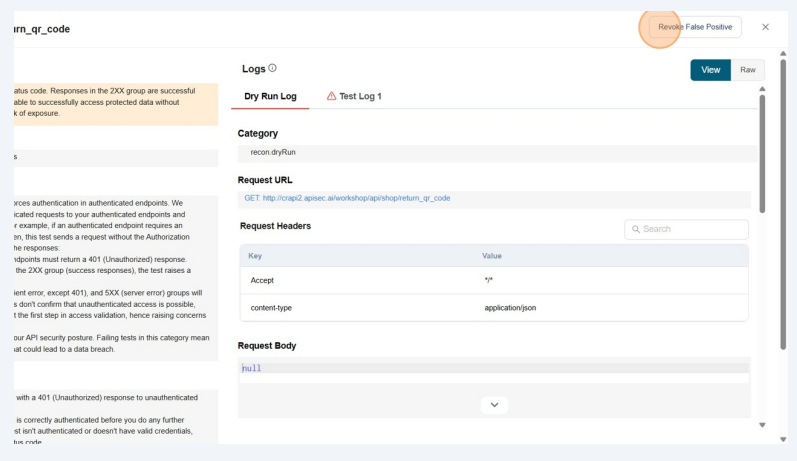Click the inner logs scrollbar down arrow
The height and width of the screenshot is (461, 797).
tap(765, 424)
